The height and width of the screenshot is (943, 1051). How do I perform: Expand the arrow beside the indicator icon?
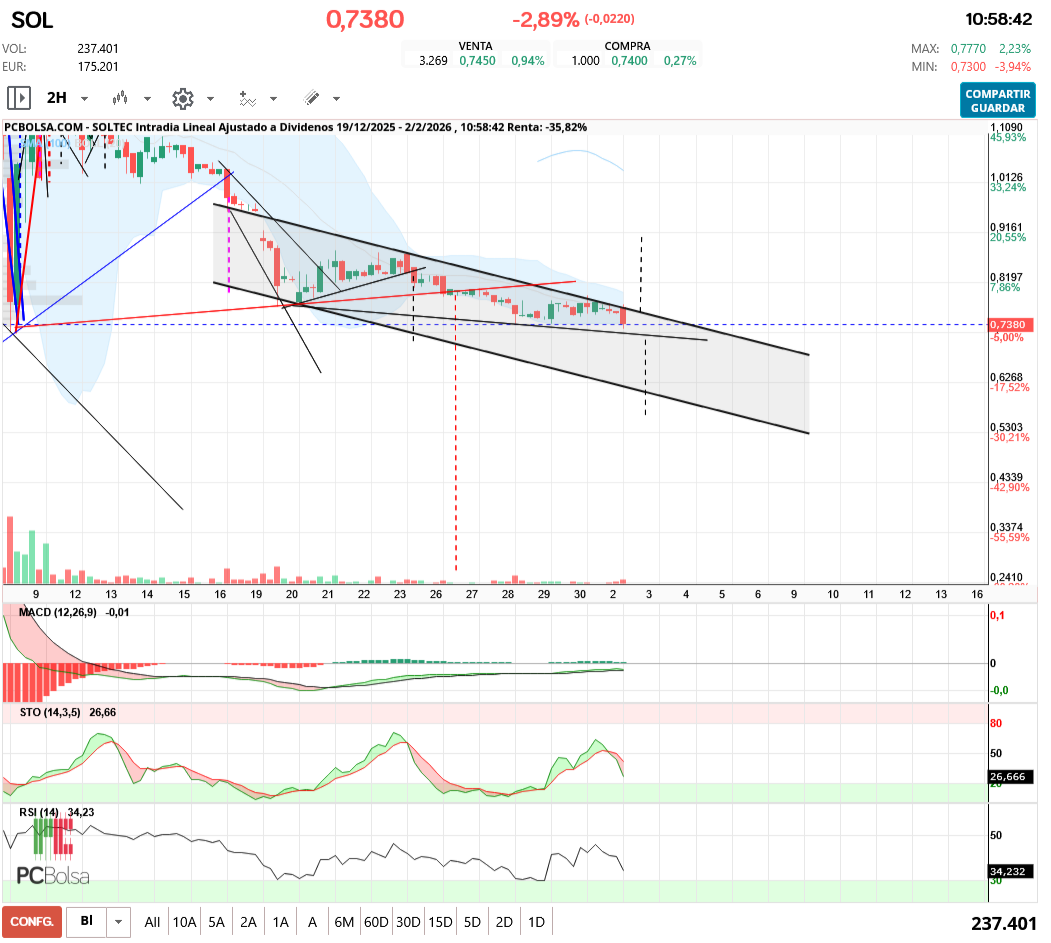tap(273, 99)
